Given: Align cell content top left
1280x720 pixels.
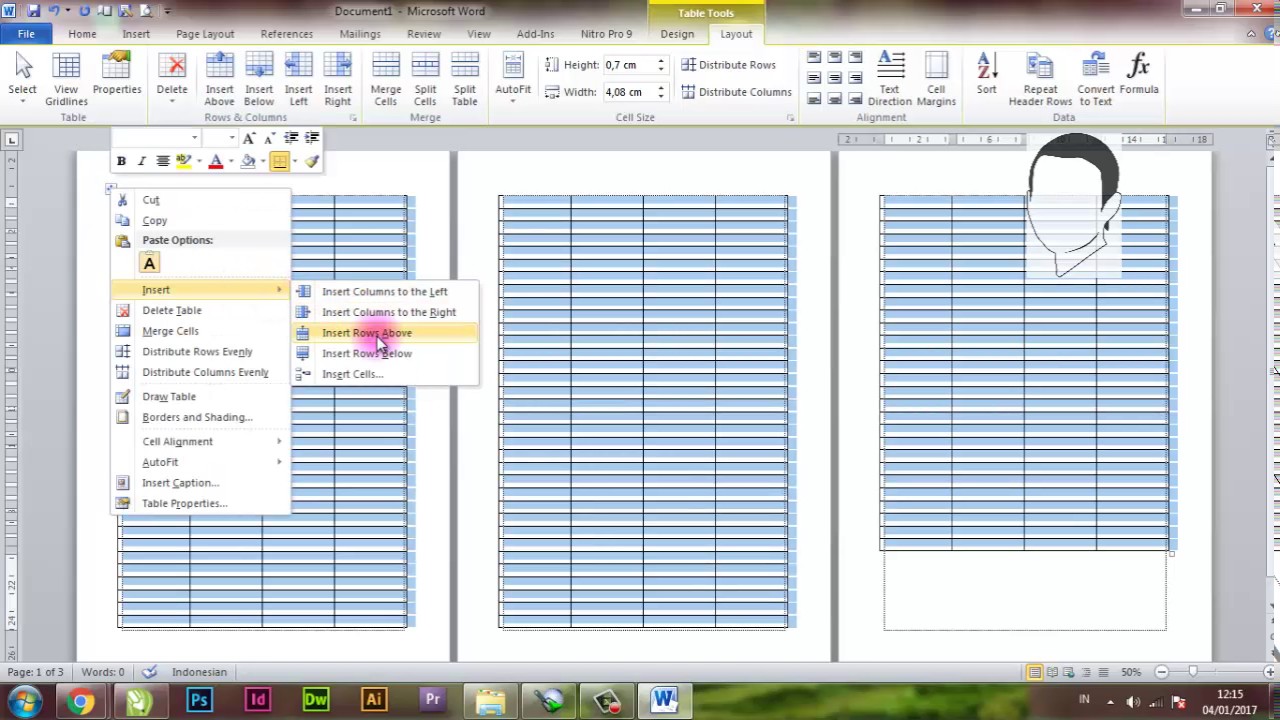Looking at the screenshot, I should point(814,57).
